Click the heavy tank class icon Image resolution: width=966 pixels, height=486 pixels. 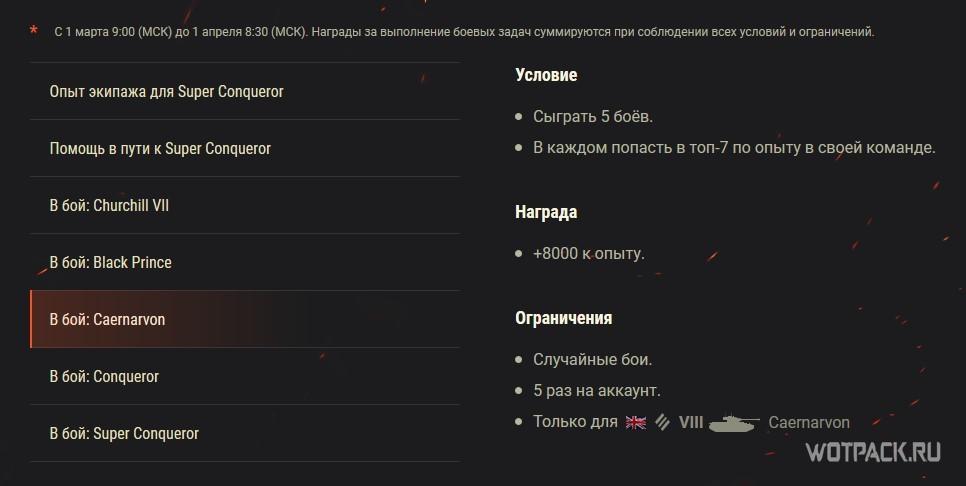[x=662, y=422]
